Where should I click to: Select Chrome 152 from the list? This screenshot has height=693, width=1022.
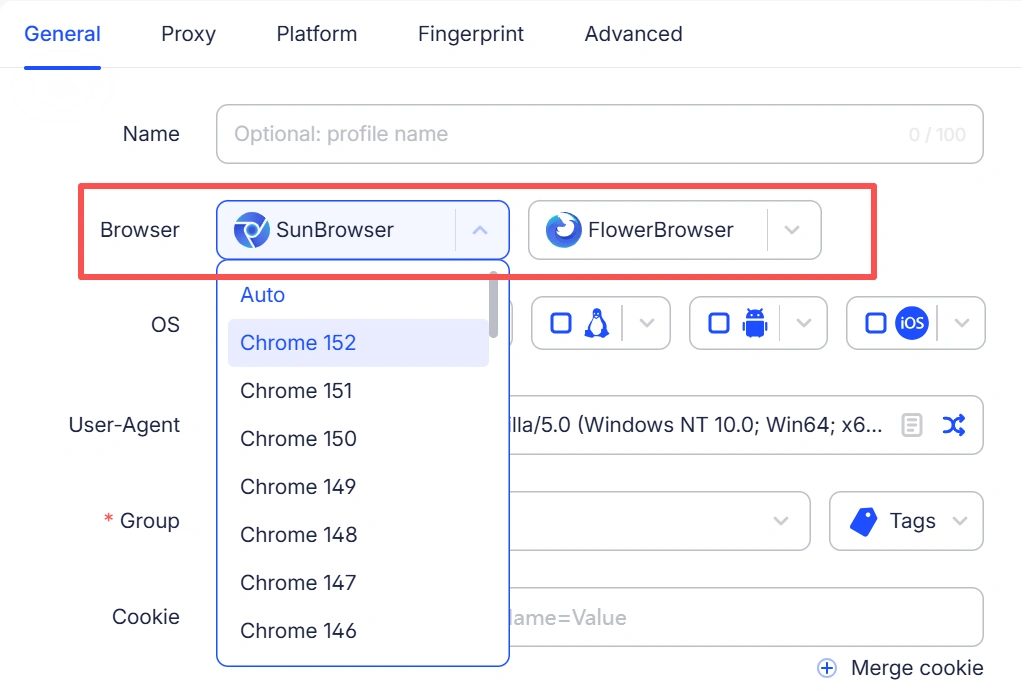click(358, 343)
